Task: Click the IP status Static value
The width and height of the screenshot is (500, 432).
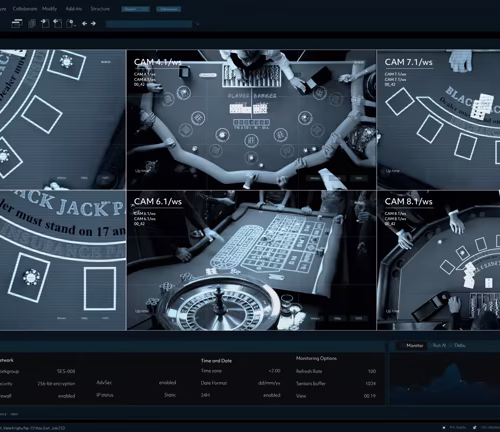Action: [170, 395]
